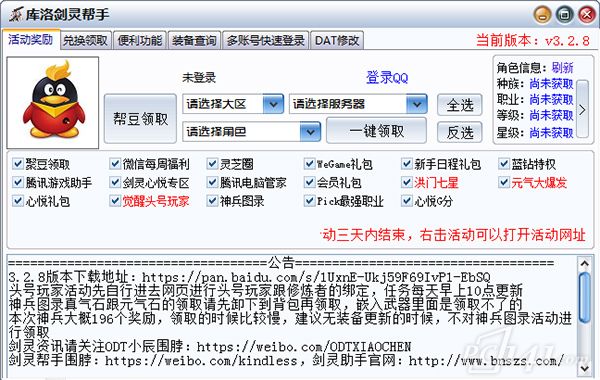Click the 帮豆领取 button
Image resolution: width=600 pixels, height=380 pixels.
tap(140, 119)
